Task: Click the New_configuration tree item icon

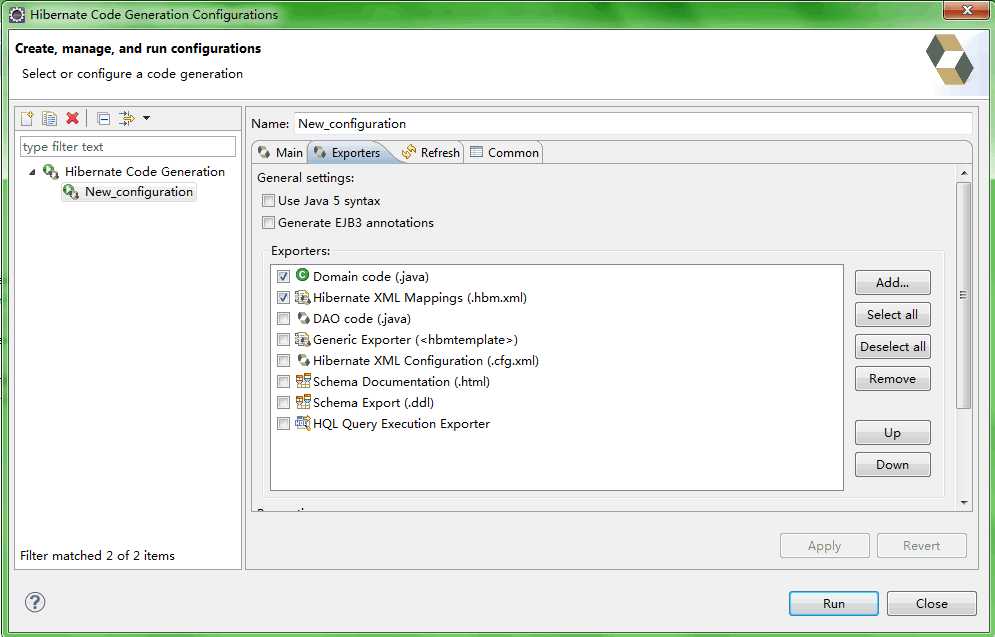Action: click(x=71, y=192)
